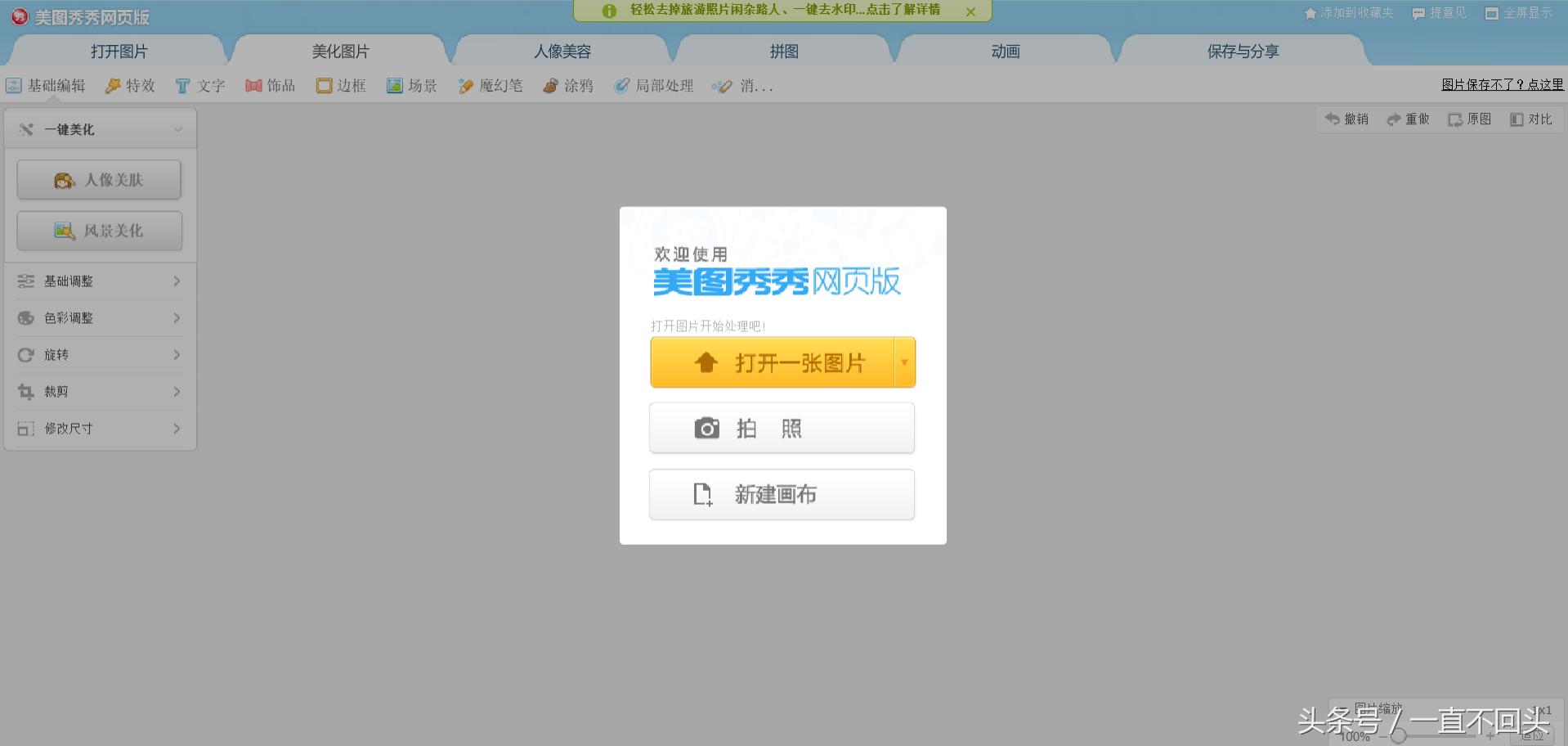Click the zoom slider handle
The width and height of the screenshot is (1568, 746).
[1398, 735]
